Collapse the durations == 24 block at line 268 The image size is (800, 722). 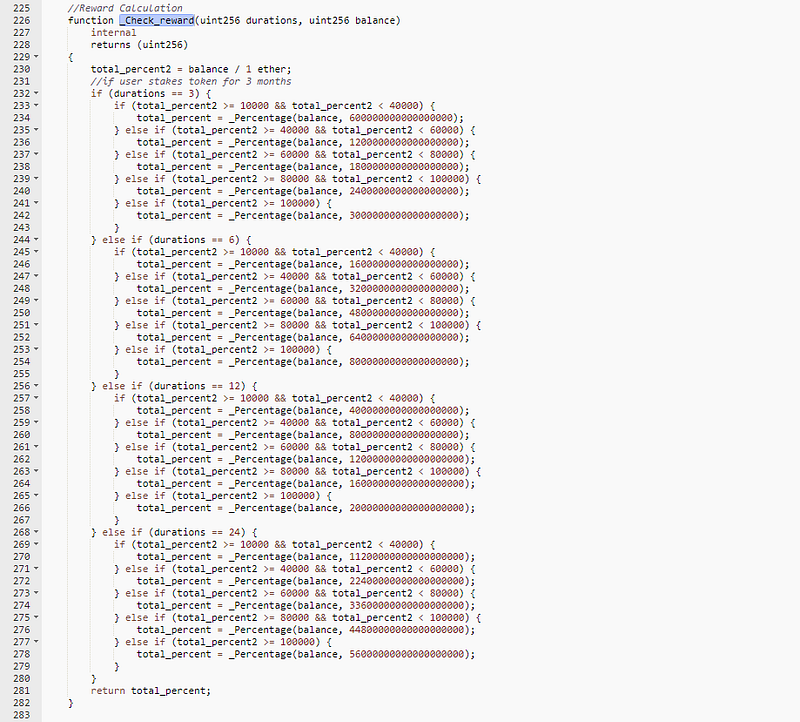[x=37, y=532]
